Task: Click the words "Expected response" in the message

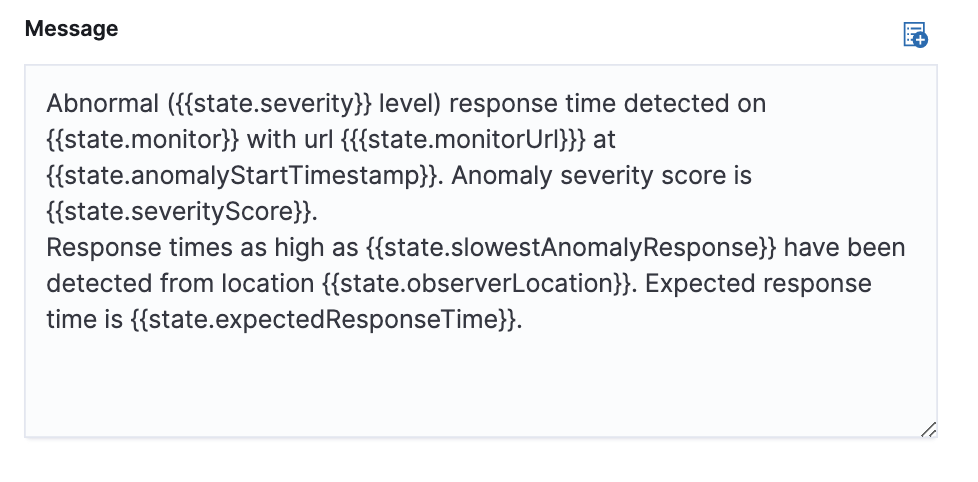Action: (x=758, y=283)
